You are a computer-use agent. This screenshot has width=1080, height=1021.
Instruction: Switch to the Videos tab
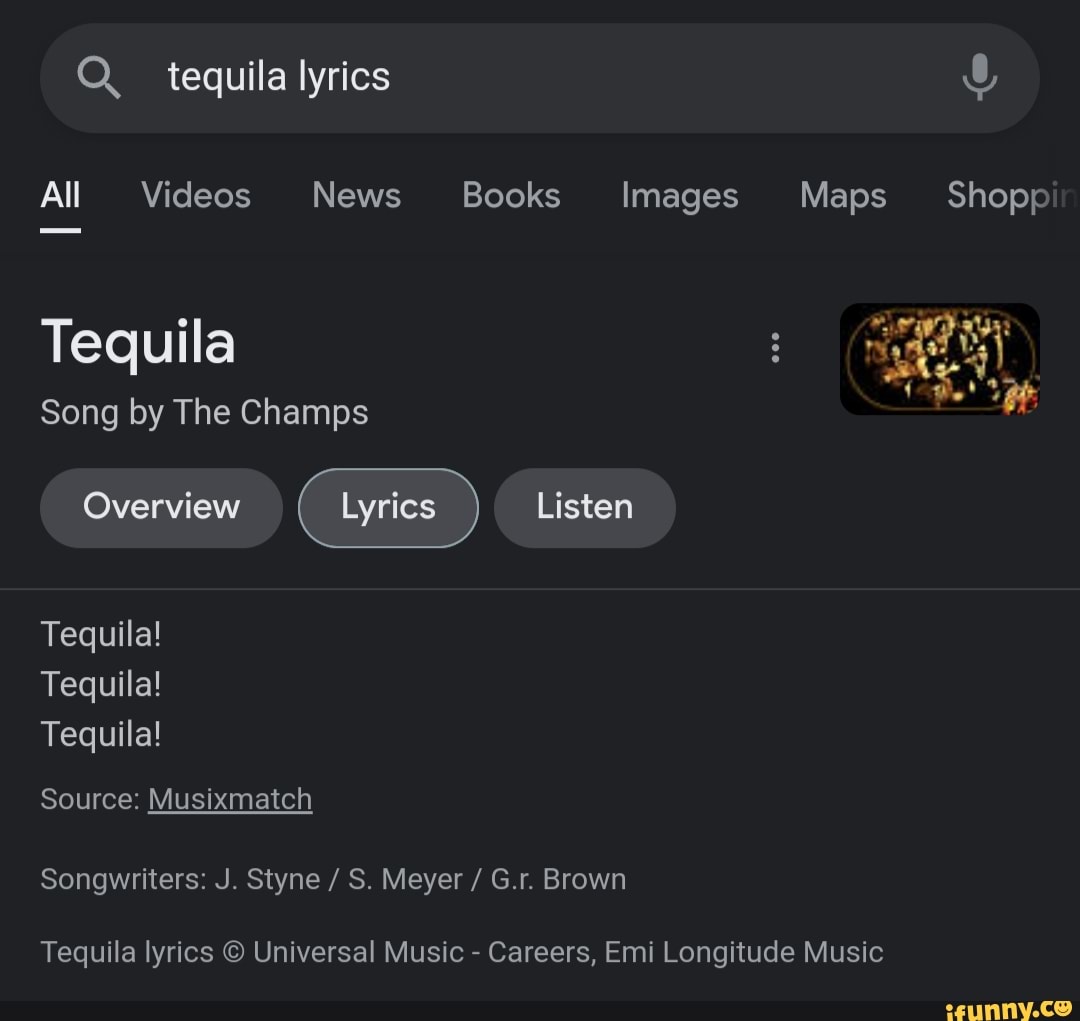196,196
